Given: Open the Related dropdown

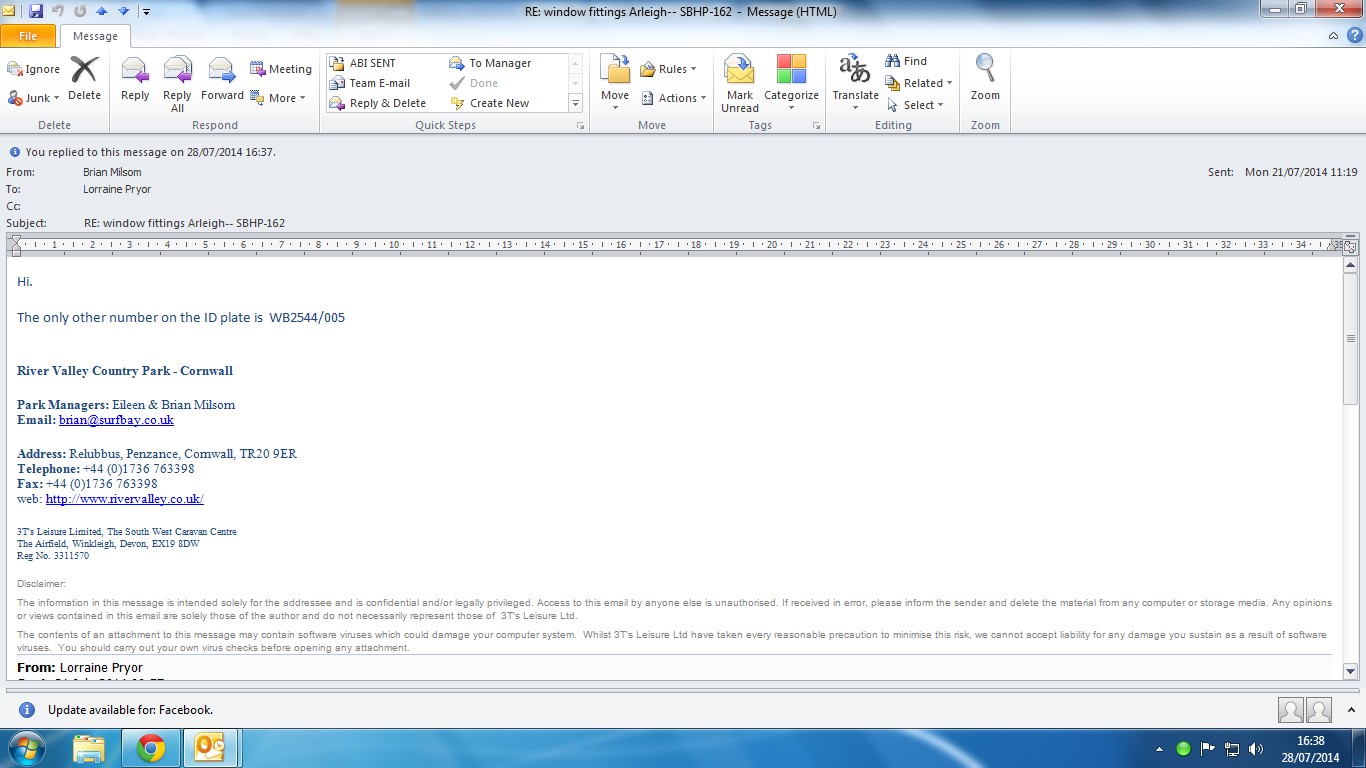Looking at the screenshot, I should (x=918, y=83).
